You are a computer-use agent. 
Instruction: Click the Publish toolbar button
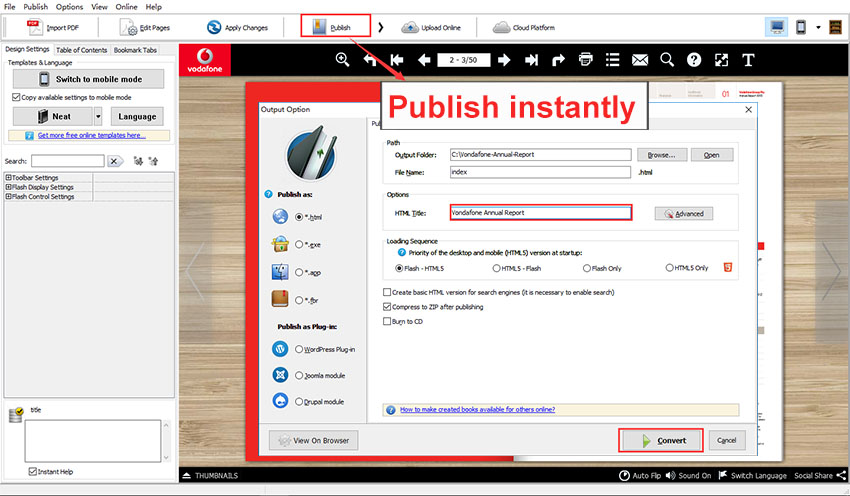(x=335, y=27)
